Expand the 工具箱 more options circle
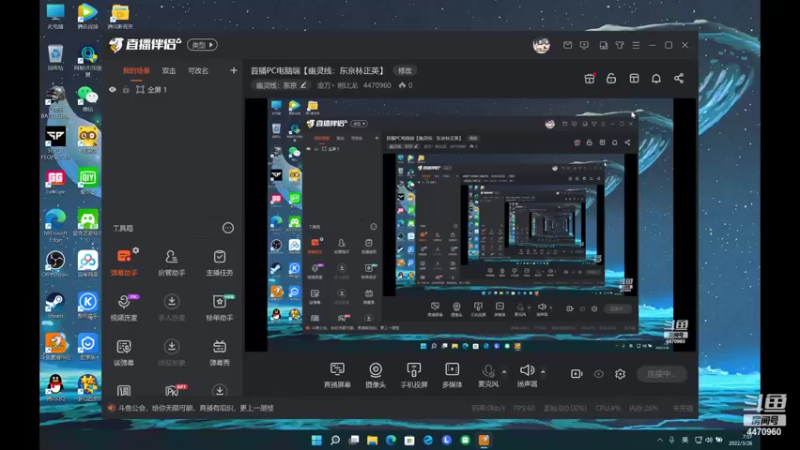Image resolution: width=800 pixels, height=450 pixels. (x=228, y=228)
